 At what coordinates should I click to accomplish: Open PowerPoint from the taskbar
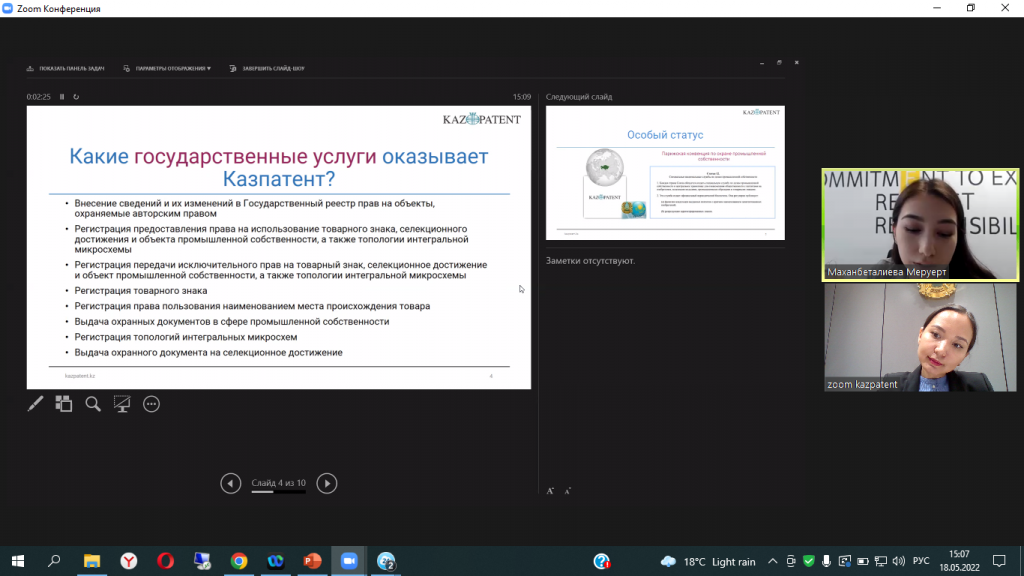(311, 561)
